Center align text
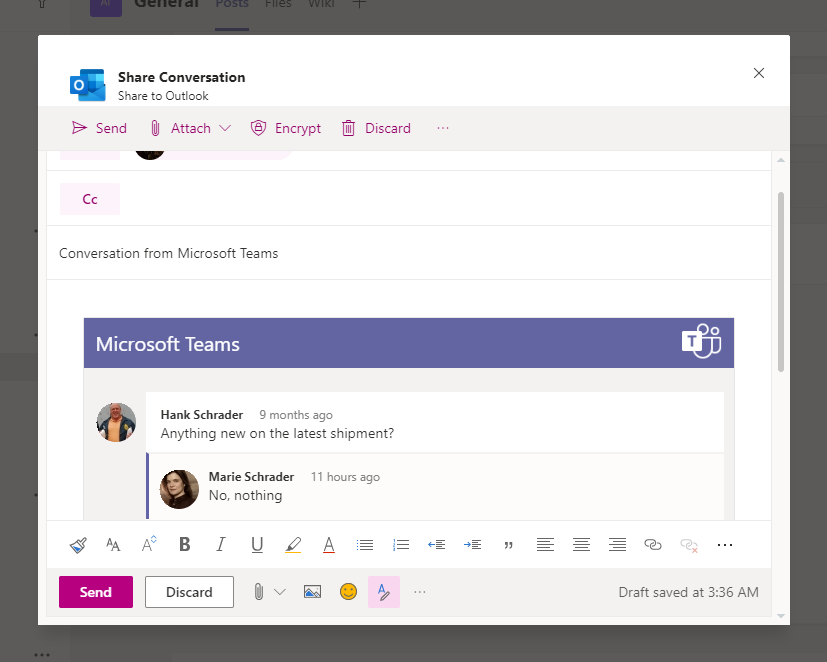Viewport: 827px width, 662px height. tap(581, 545)
